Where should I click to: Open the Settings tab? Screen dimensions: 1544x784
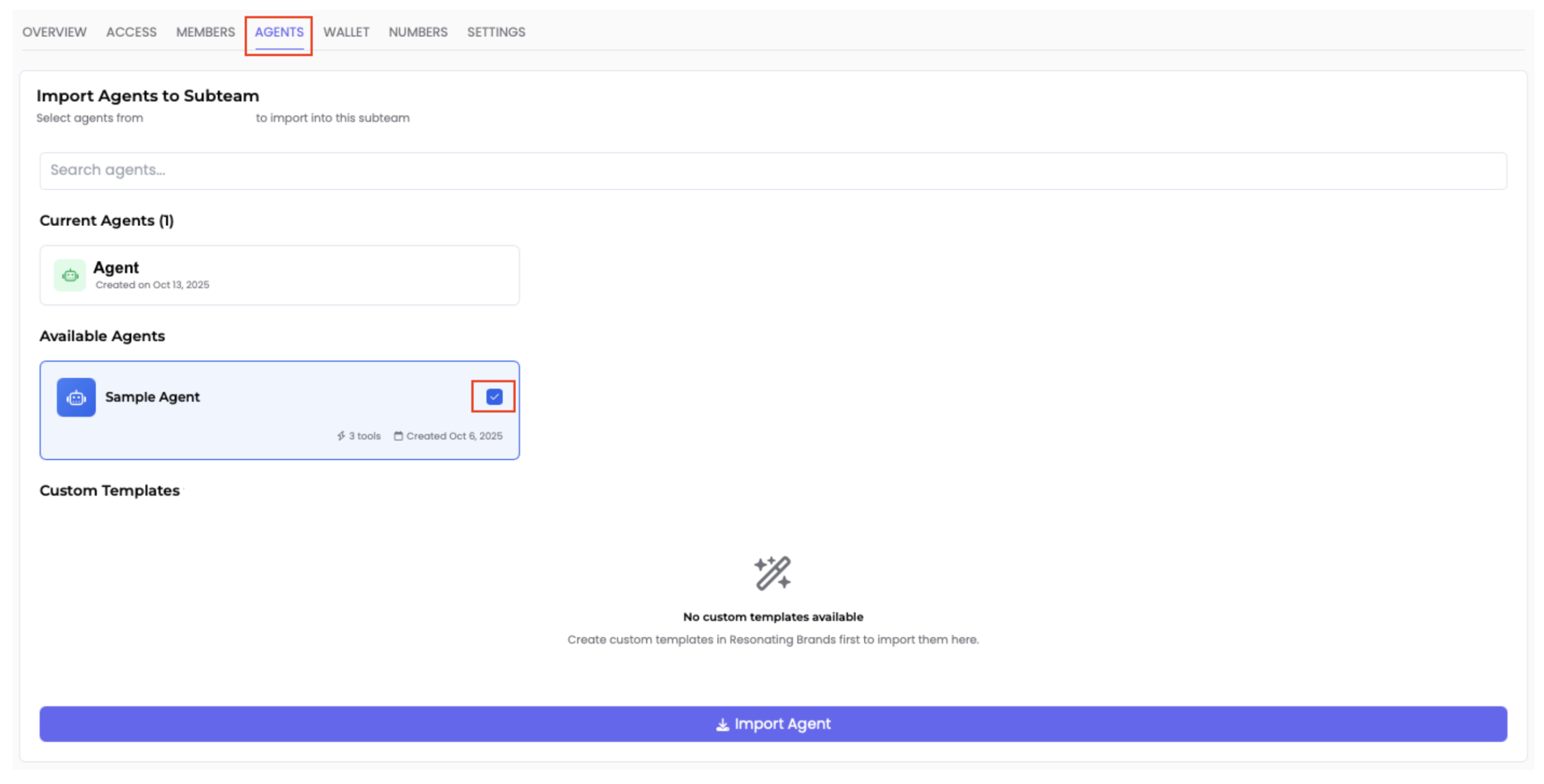[495, 32]
